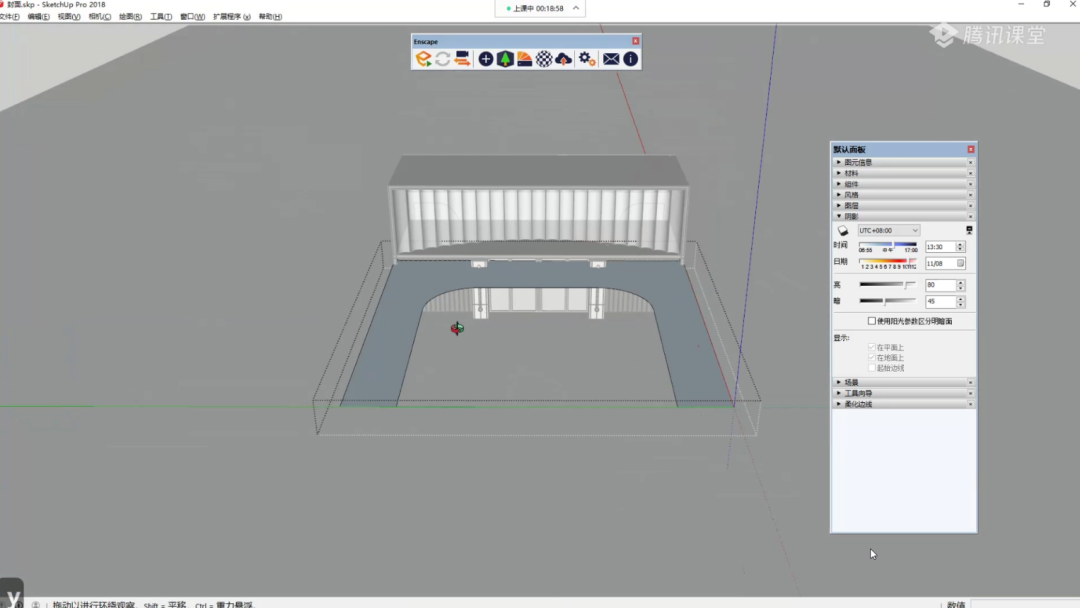The width and height of the screenshot is (1080, 608).
Task: Click dark value field showing 45
Action: coord(940,301)
